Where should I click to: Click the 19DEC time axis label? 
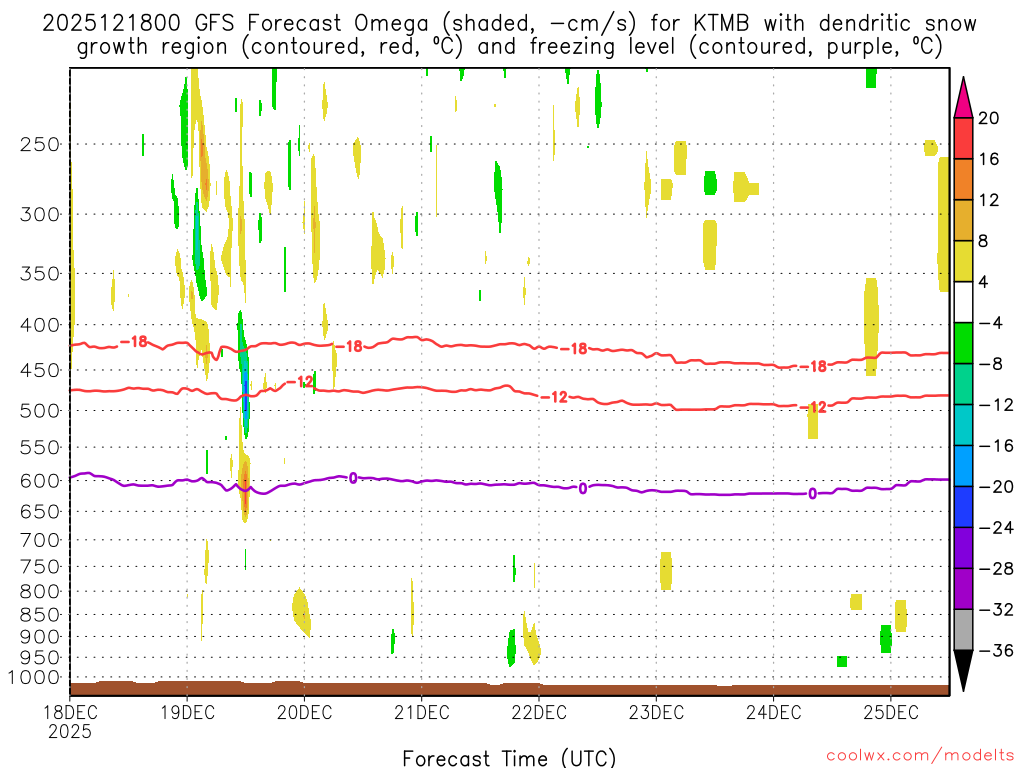[187, 712]
